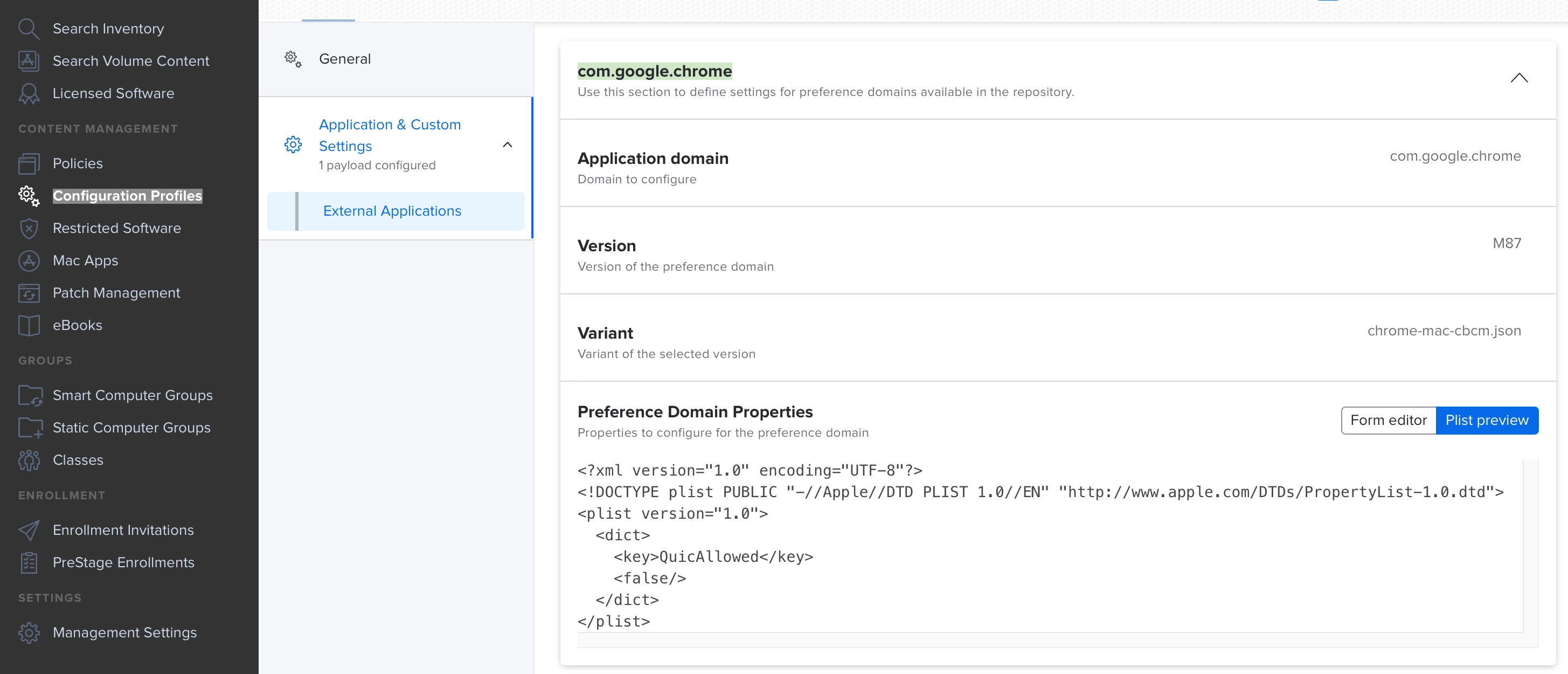Go to Licensed Software
This screenshot has width=1568, height=674.
click(x=113, y=93)
